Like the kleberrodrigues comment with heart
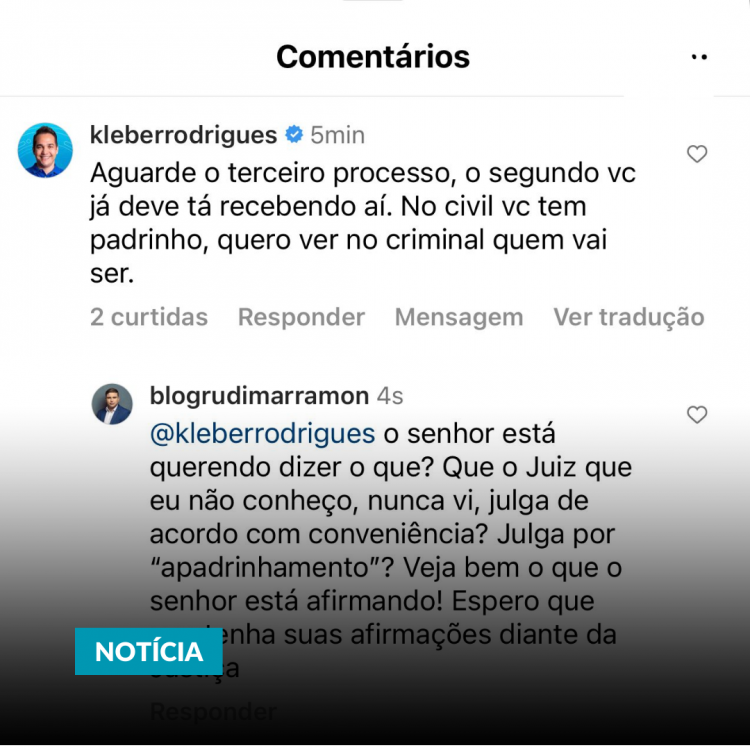750x750 pixels. 697,154
